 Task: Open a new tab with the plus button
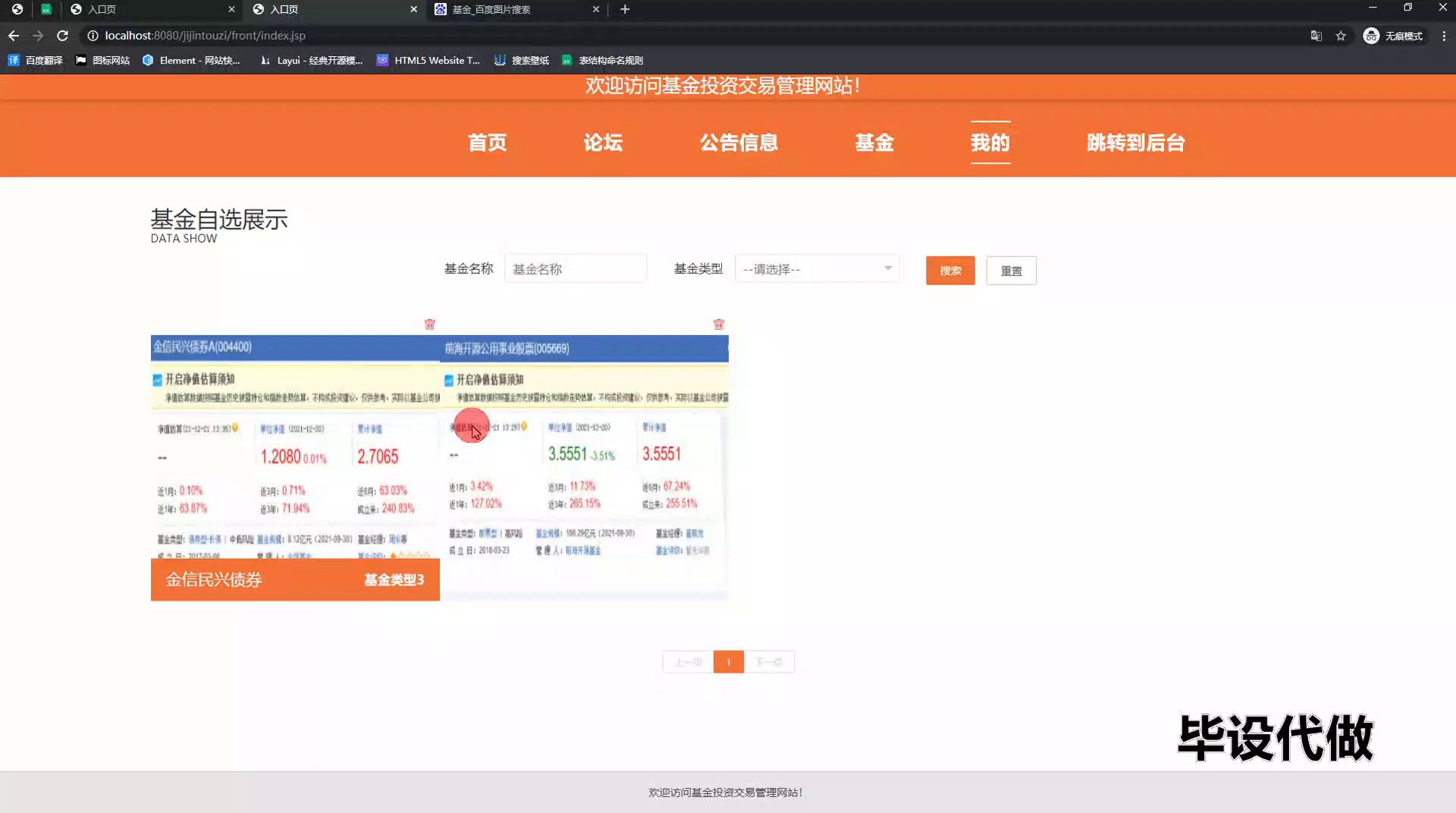pos(625,9)
